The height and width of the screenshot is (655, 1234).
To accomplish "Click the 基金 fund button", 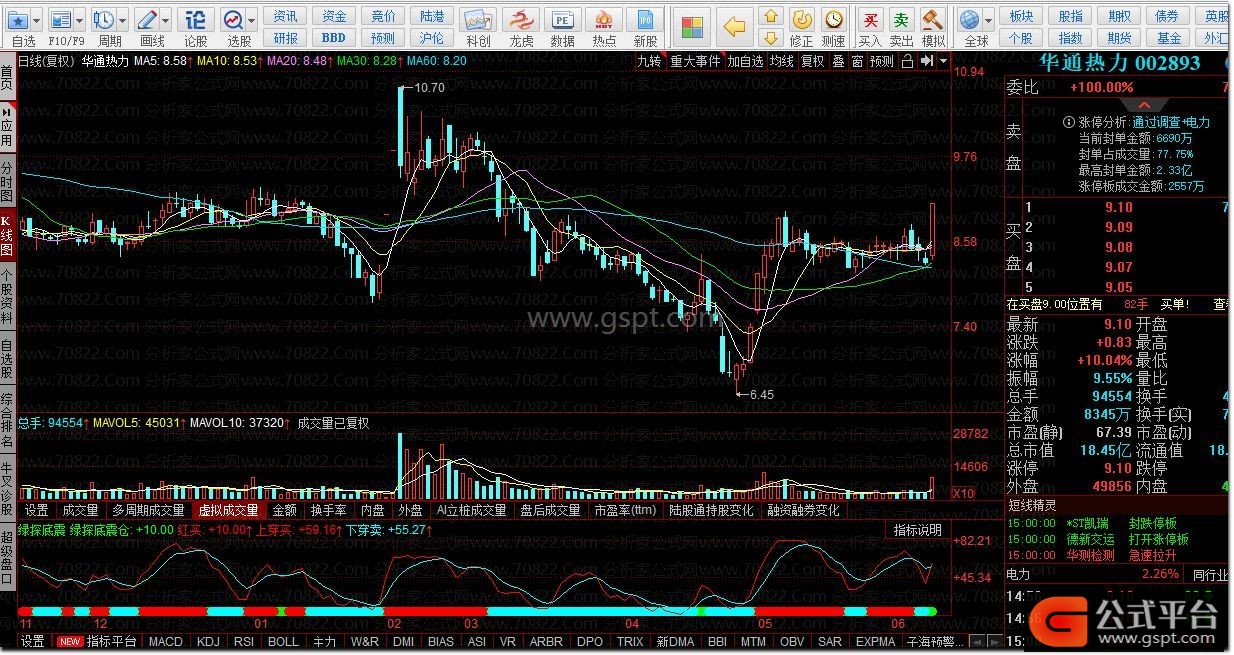I will pyautogui.click(x=1169, y=38).
